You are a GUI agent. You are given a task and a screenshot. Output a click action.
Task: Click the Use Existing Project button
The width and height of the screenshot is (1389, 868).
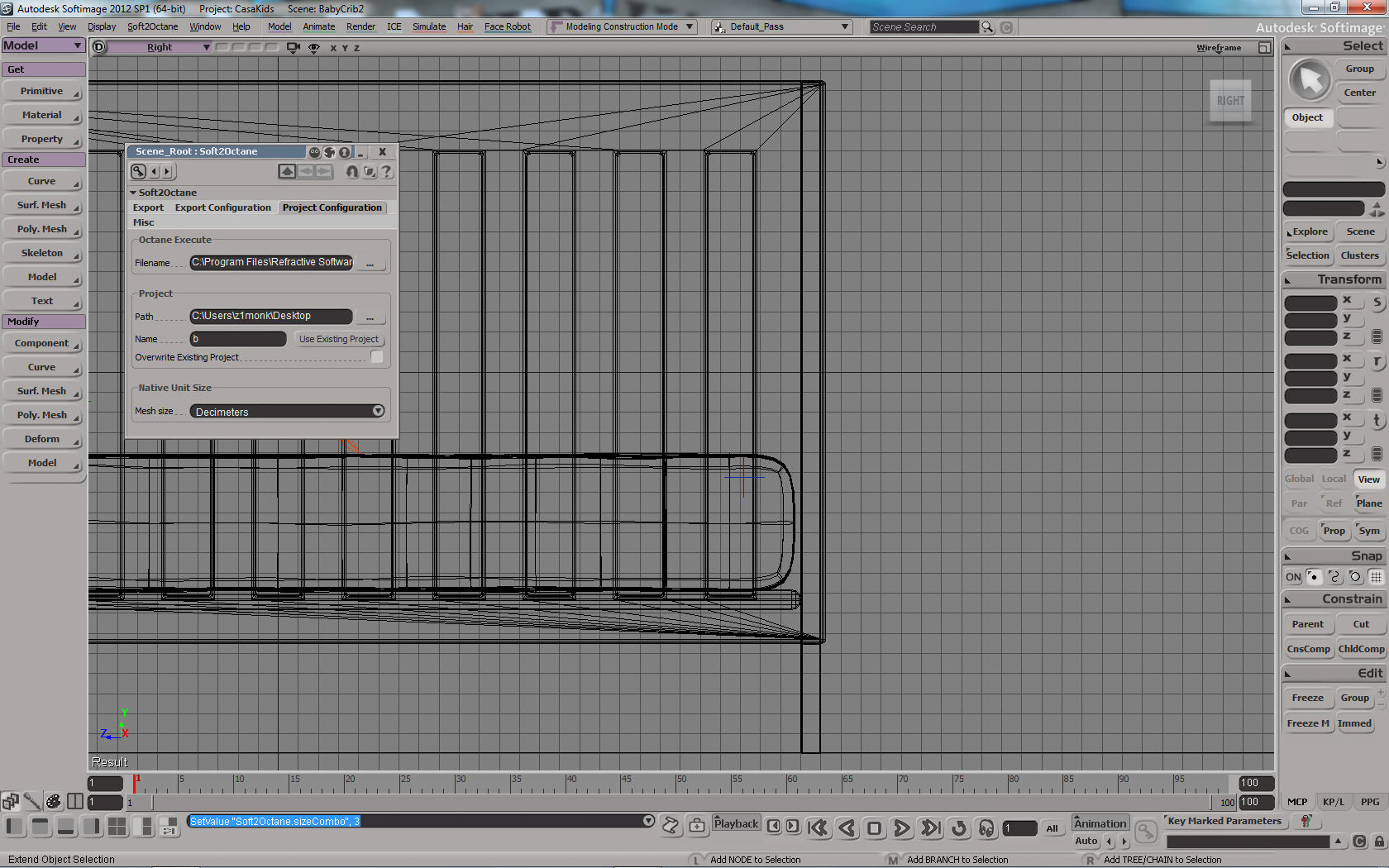pyautogui.click(x=339, y=339)
